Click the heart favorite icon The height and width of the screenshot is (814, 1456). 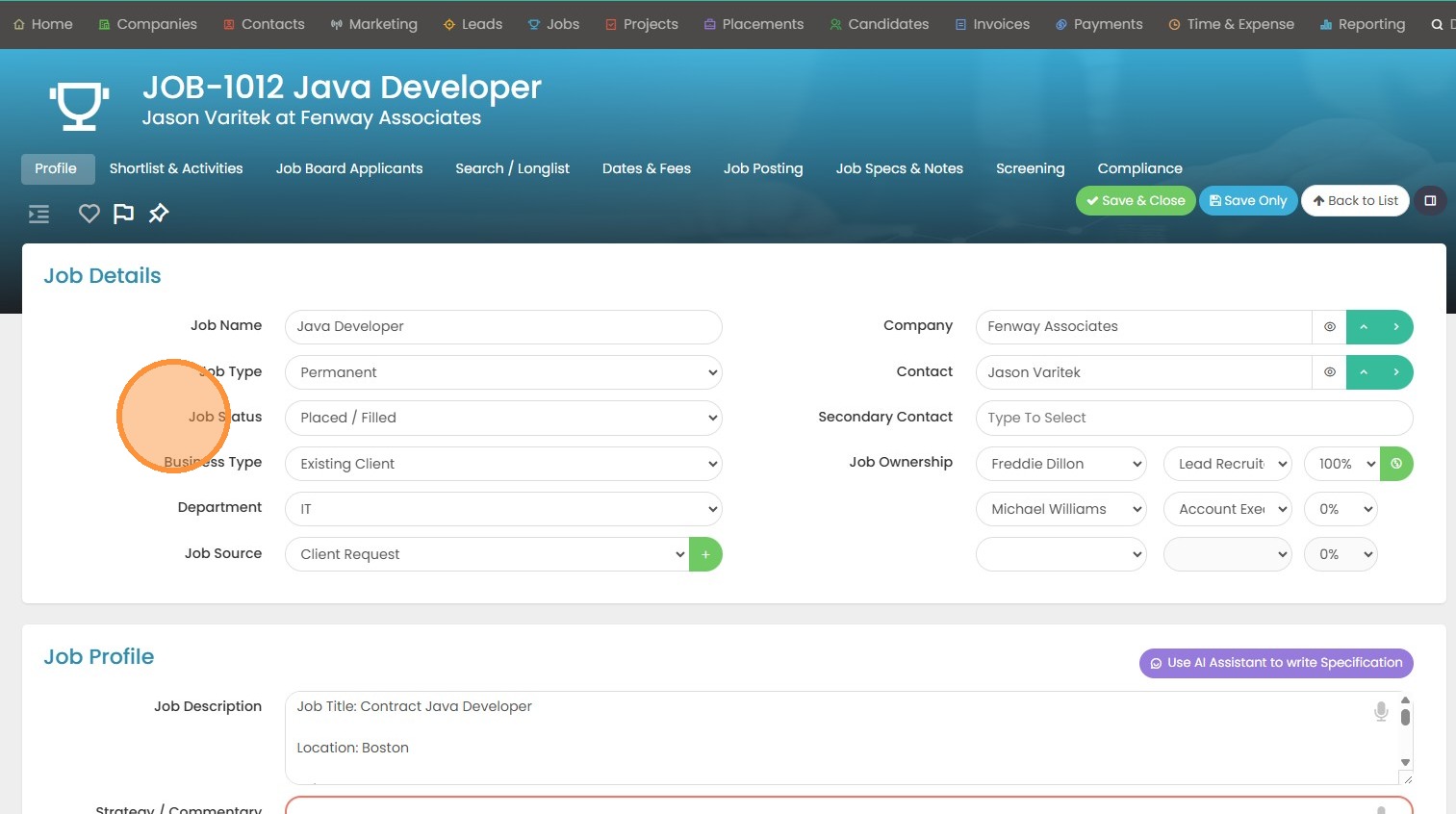tap(89, 214)
